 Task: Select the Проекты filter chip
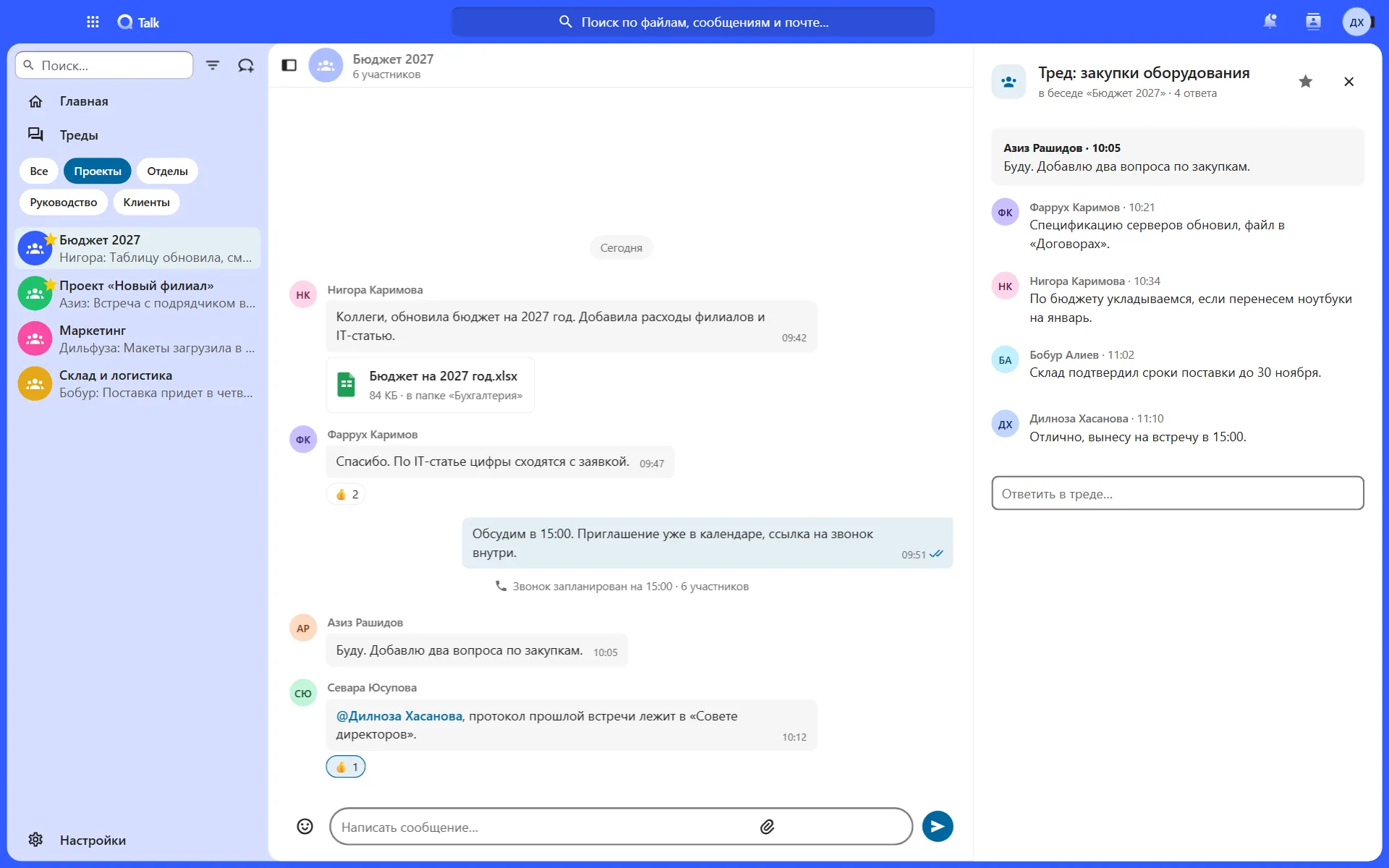[98, 171]
